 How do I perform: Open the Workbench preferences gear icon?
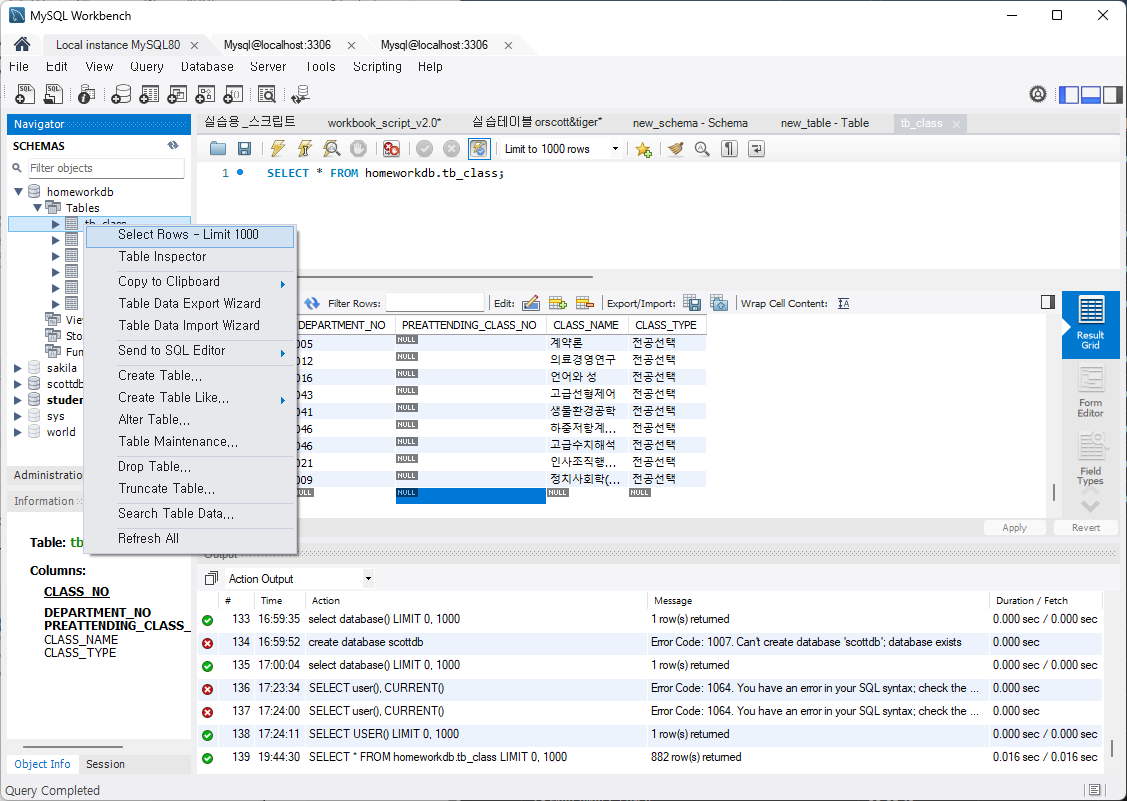[x=1037, y=93]
